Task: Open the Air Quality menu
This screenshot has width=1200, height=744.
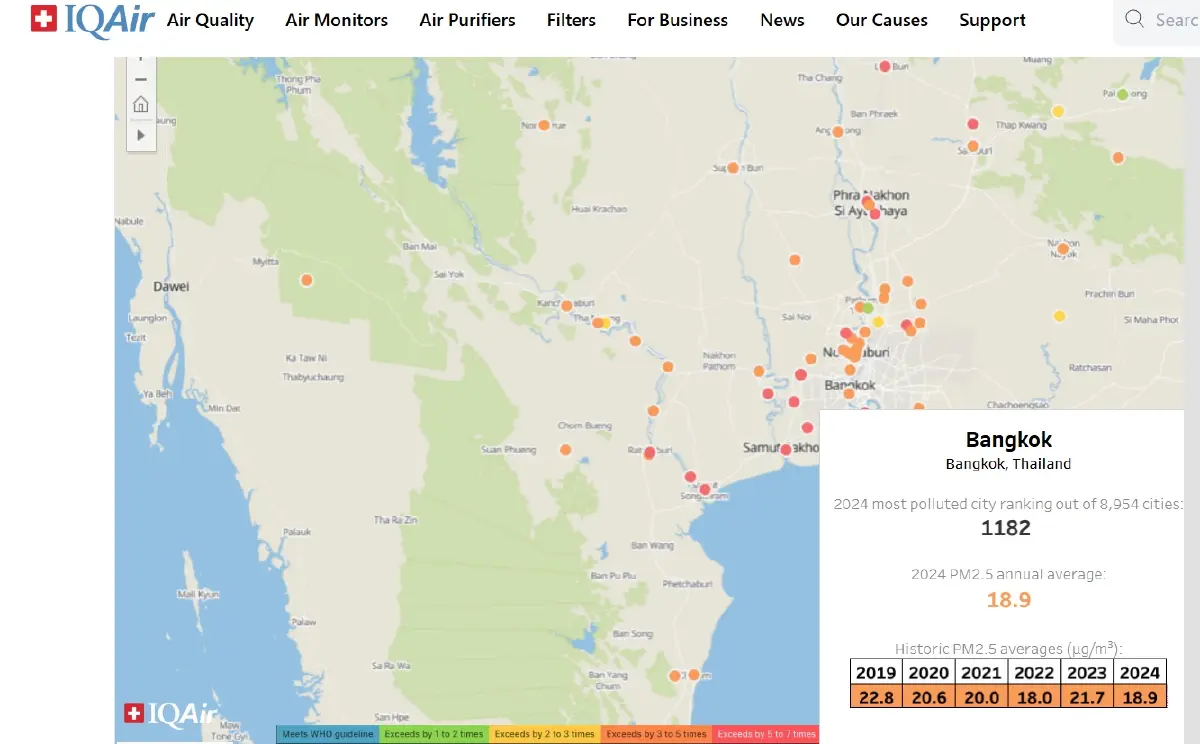Action: tap(210, 20)
